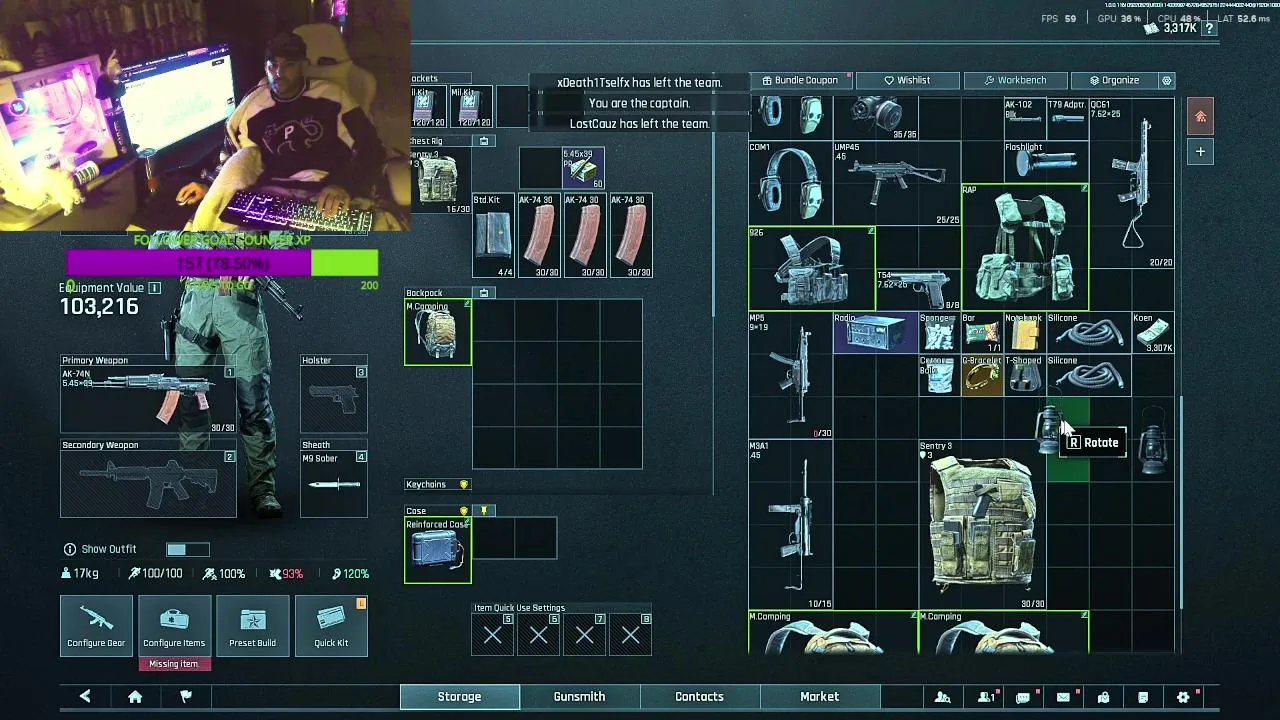Open organize settings gear icon
The image size is (1280, 720).
click(1166, 80)
